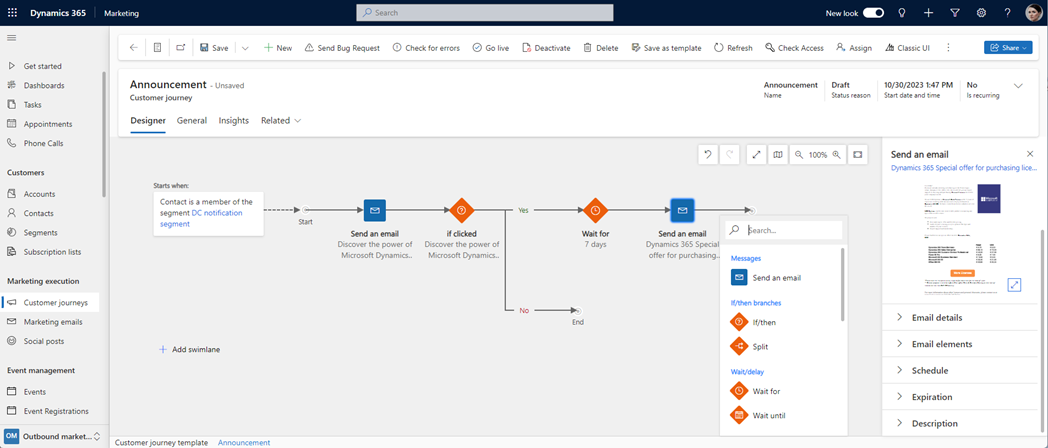Open the Outbound marketing area switcher
This screenshot has width=1048, height=448.
click(x=53, y=437)
